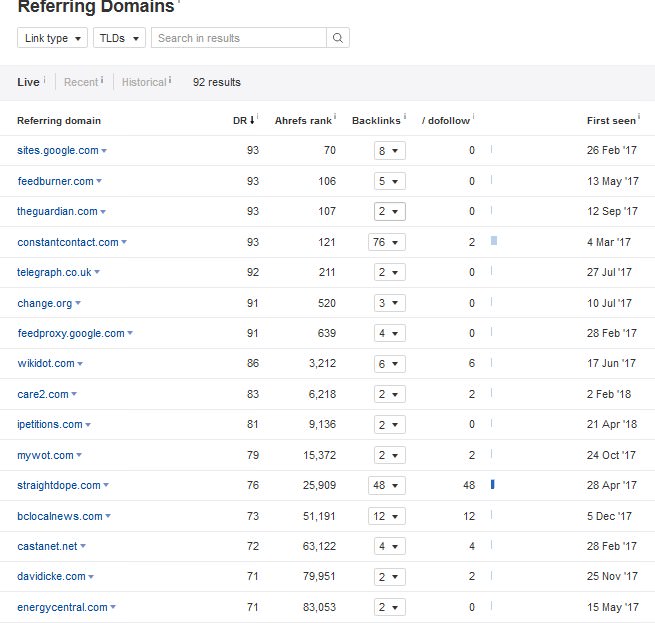This screenshot has height=623, width=655.
Task: Switch to the Live tab
Action: [28, 82]
